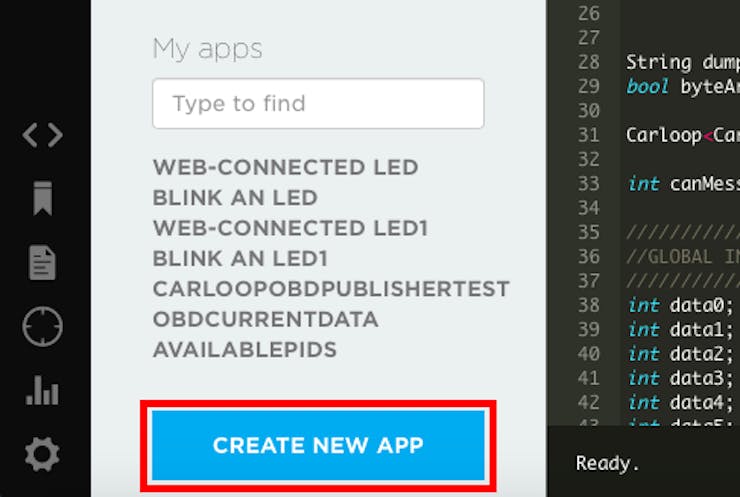This screenshot has width=740, height=497.
Task: Open the Libraries bookmark icon
Action: 42,198
